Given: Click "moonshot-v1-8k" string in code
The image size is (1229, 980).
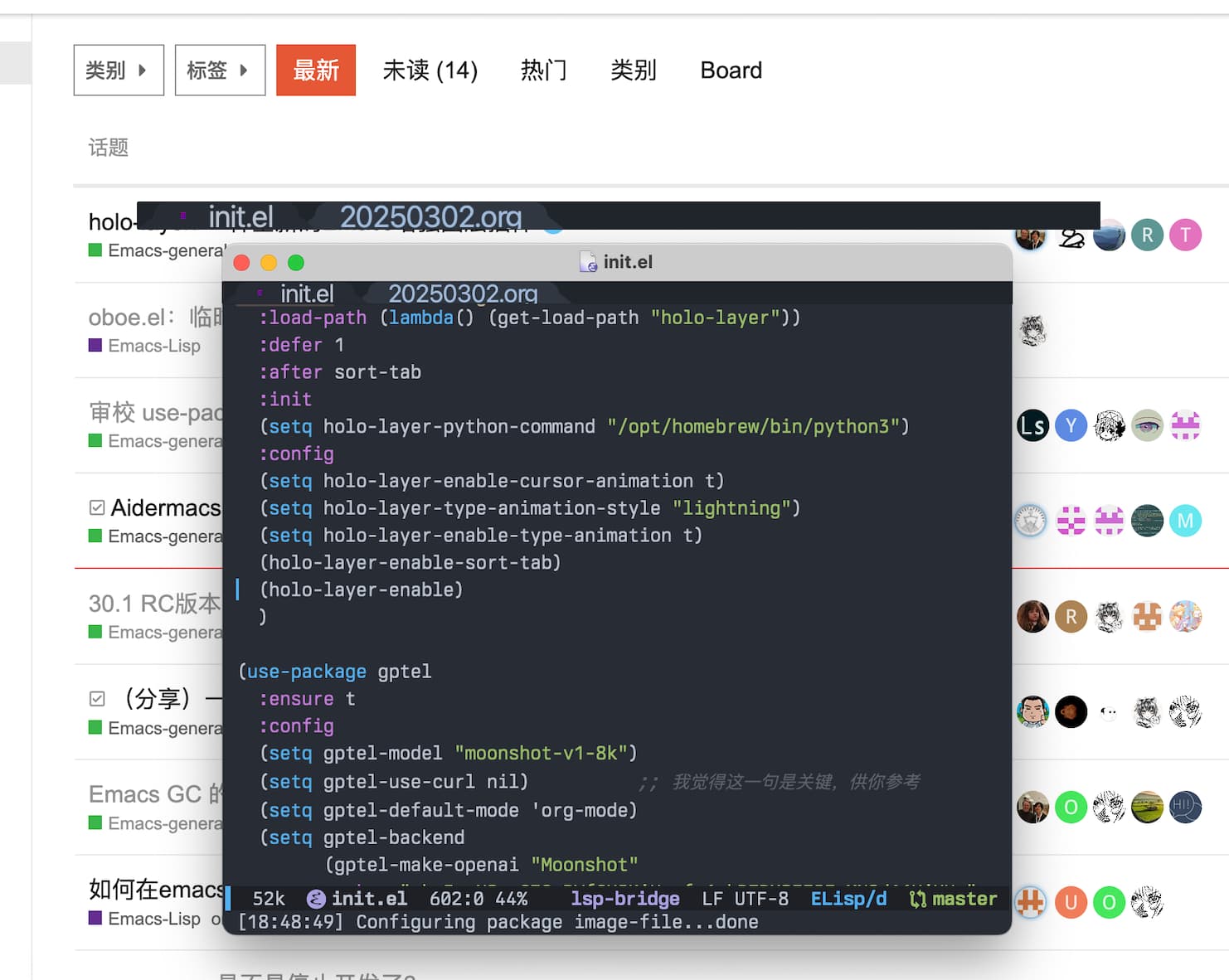Looking at the screenshot, I should point(541,753).
